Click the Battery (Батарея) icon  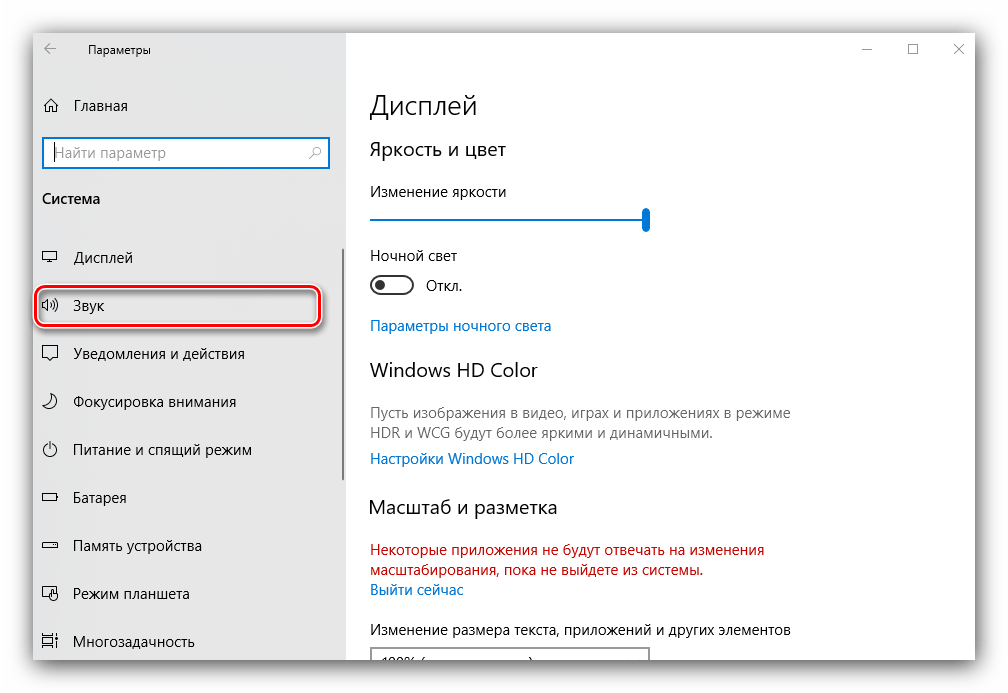click(51, 498)
